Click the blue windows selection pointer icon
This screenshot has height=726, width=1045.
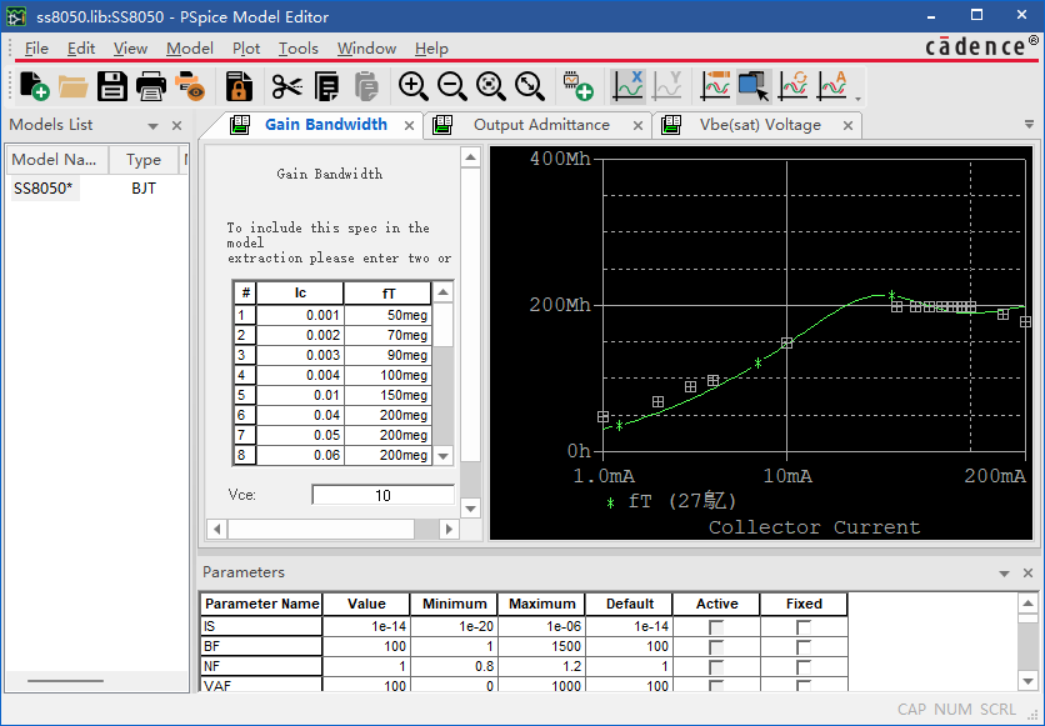tap(754, 86)
